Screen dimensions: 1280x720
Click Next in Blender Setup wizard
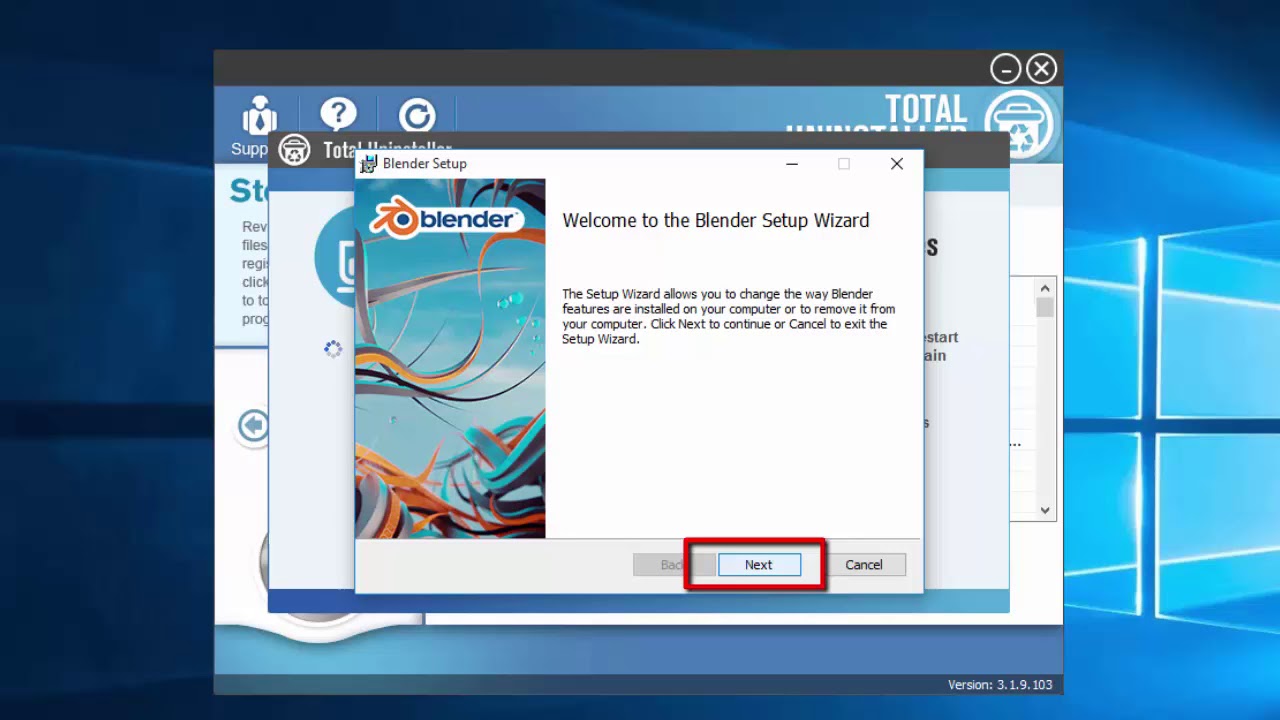759,565
